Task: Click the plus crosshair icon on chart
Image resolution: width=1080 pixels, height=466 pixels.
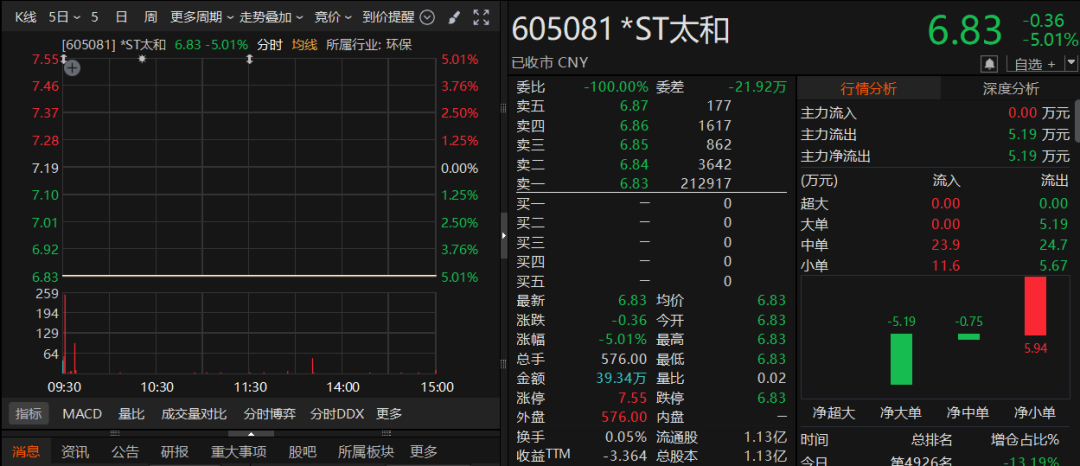Action: coord(72,68)
